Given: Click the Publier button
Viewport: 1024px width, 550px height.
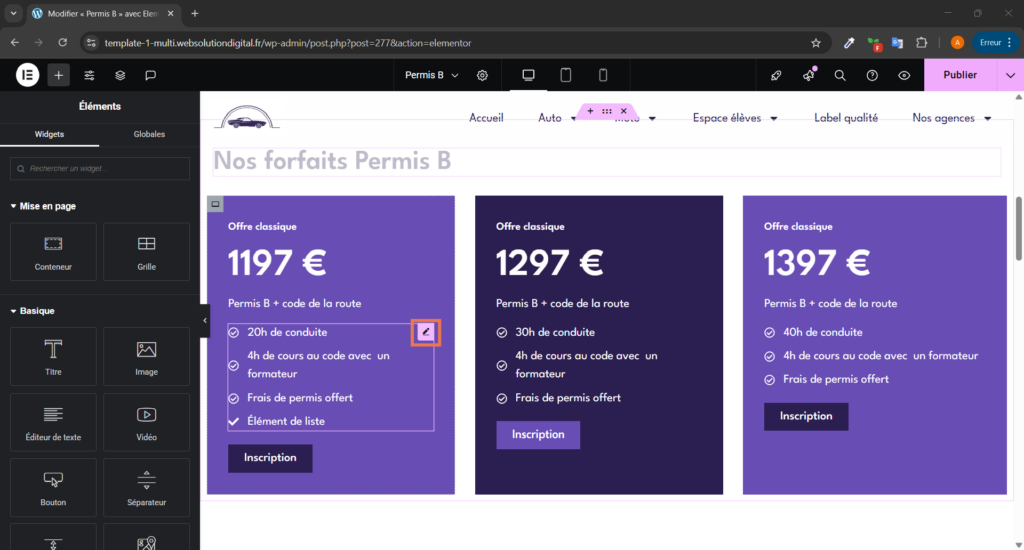Looking at the screenshot, I should pos(960,75).
